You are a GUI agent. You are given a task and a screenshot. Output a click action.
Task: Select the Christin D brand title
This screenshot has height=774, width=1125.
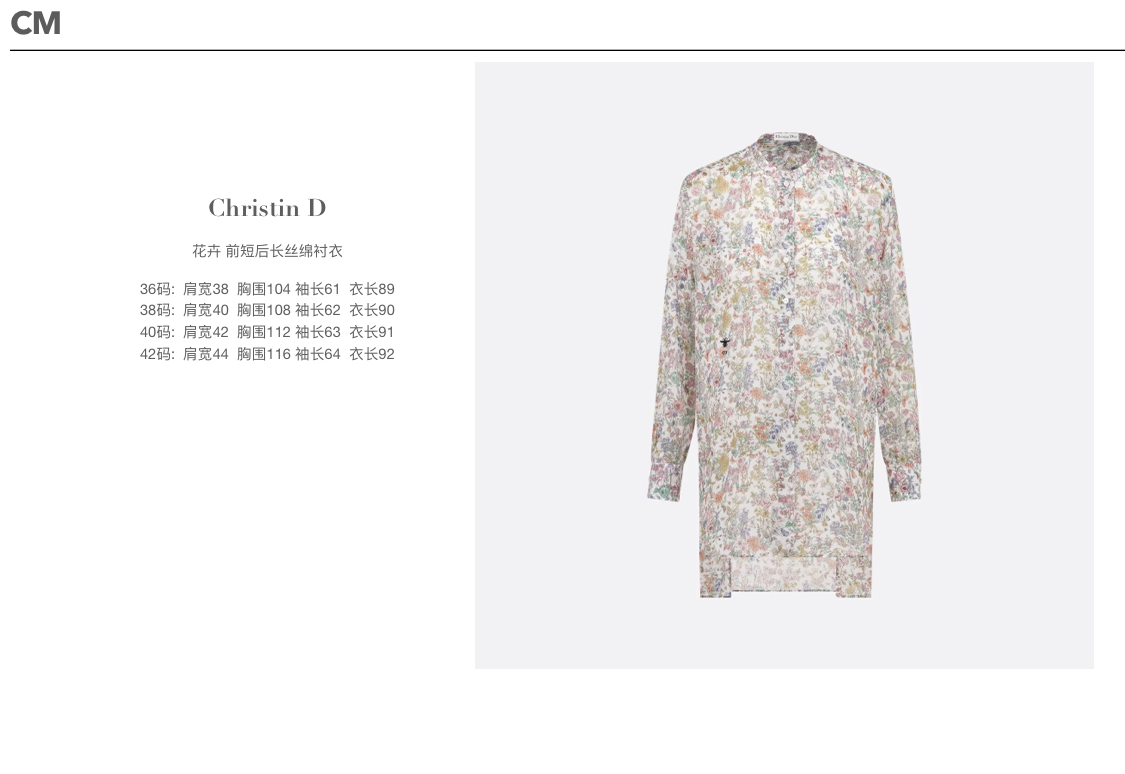coord(267,208)
